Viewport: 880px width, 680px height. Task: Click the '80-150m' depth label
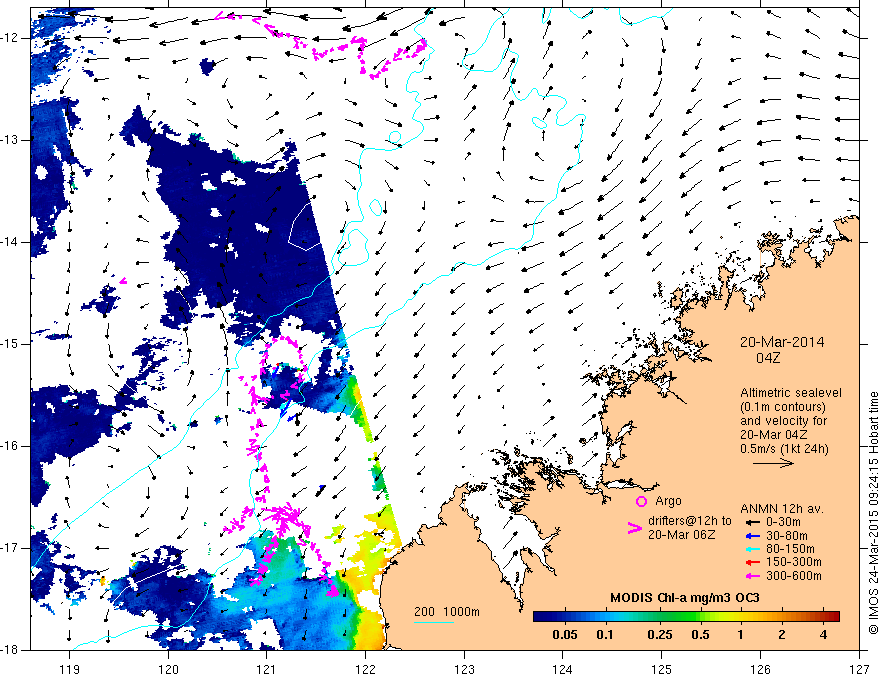tap(790, 549)
